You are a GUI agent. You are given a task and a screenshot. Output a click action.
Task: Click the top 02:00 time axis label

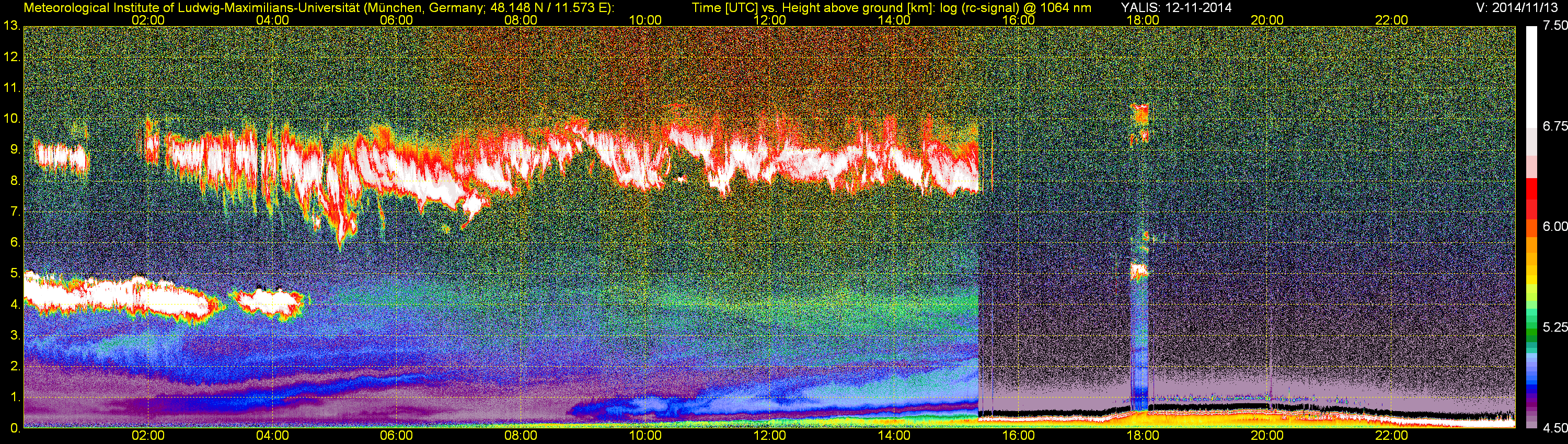coord(148,20)
